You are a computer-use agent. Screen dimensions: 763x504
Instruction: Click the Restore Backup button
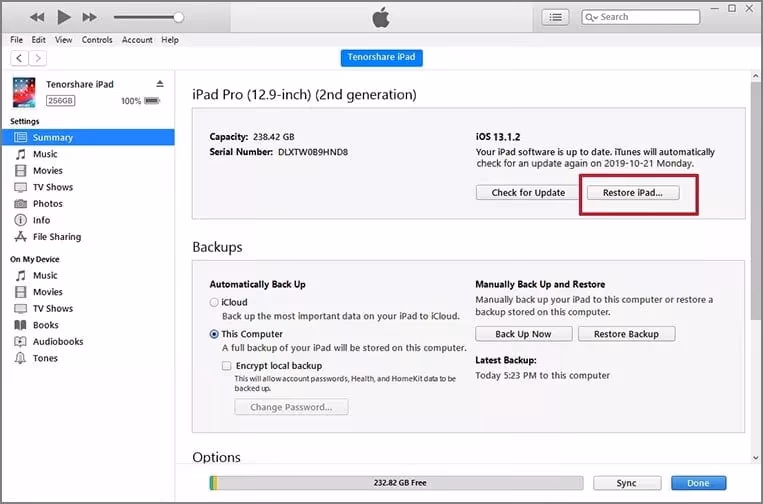coord(626,334)
